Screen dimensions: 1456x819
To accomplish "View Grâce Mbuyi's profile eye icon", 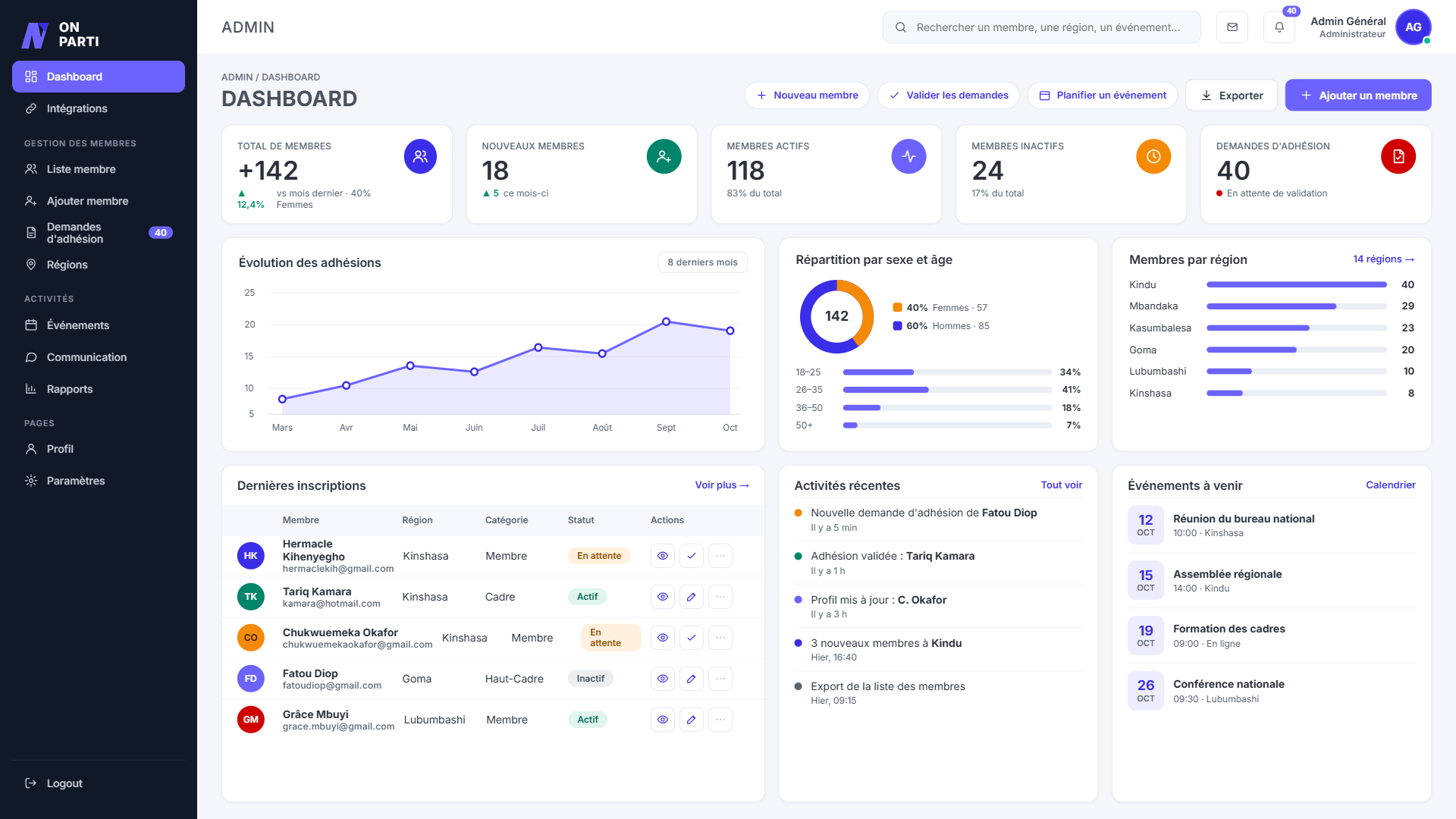I will (x=663, y=720).
